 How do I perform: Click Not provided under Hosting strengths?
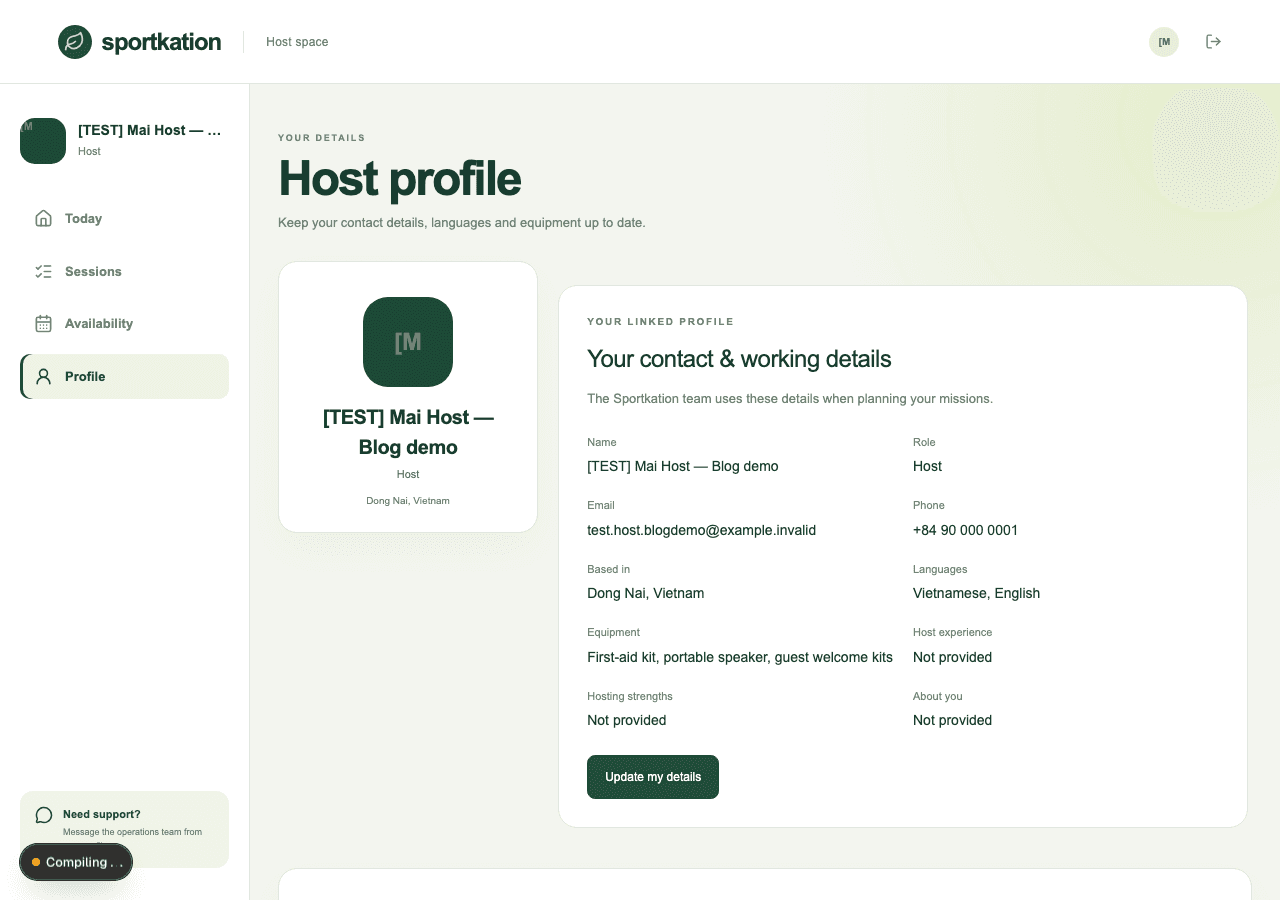(x=626, y=720)
